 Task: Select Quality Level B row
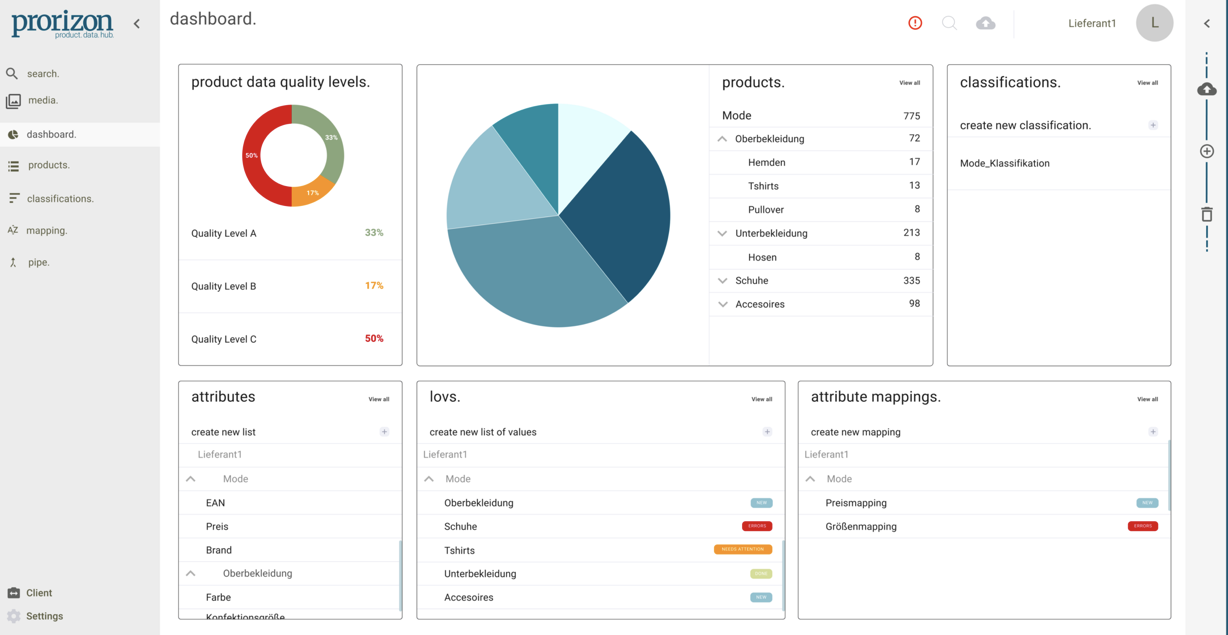290,286
